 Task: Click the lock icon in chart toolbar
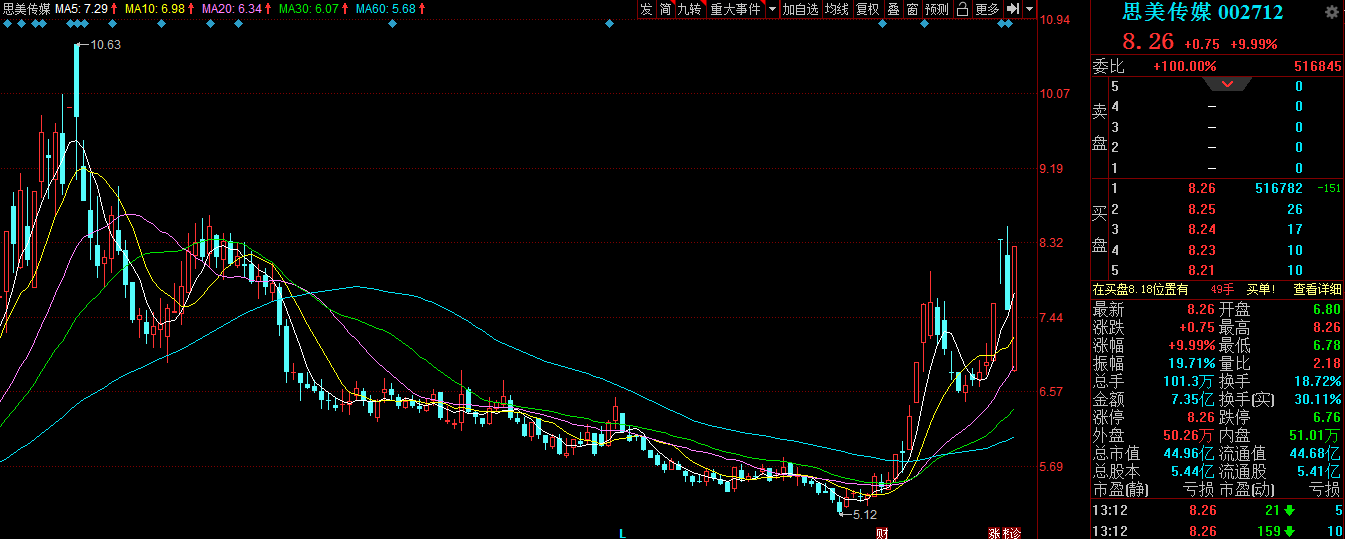pyautogui.click(x=962, y=9)
